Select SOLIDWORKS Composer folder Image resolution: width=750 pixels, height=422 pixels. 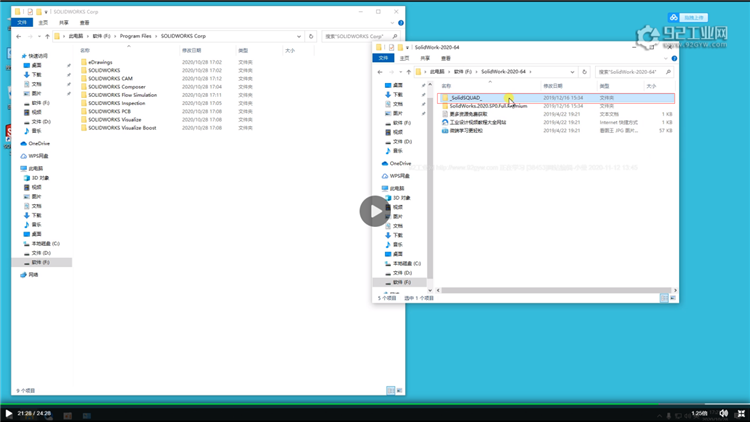[116, 87]
